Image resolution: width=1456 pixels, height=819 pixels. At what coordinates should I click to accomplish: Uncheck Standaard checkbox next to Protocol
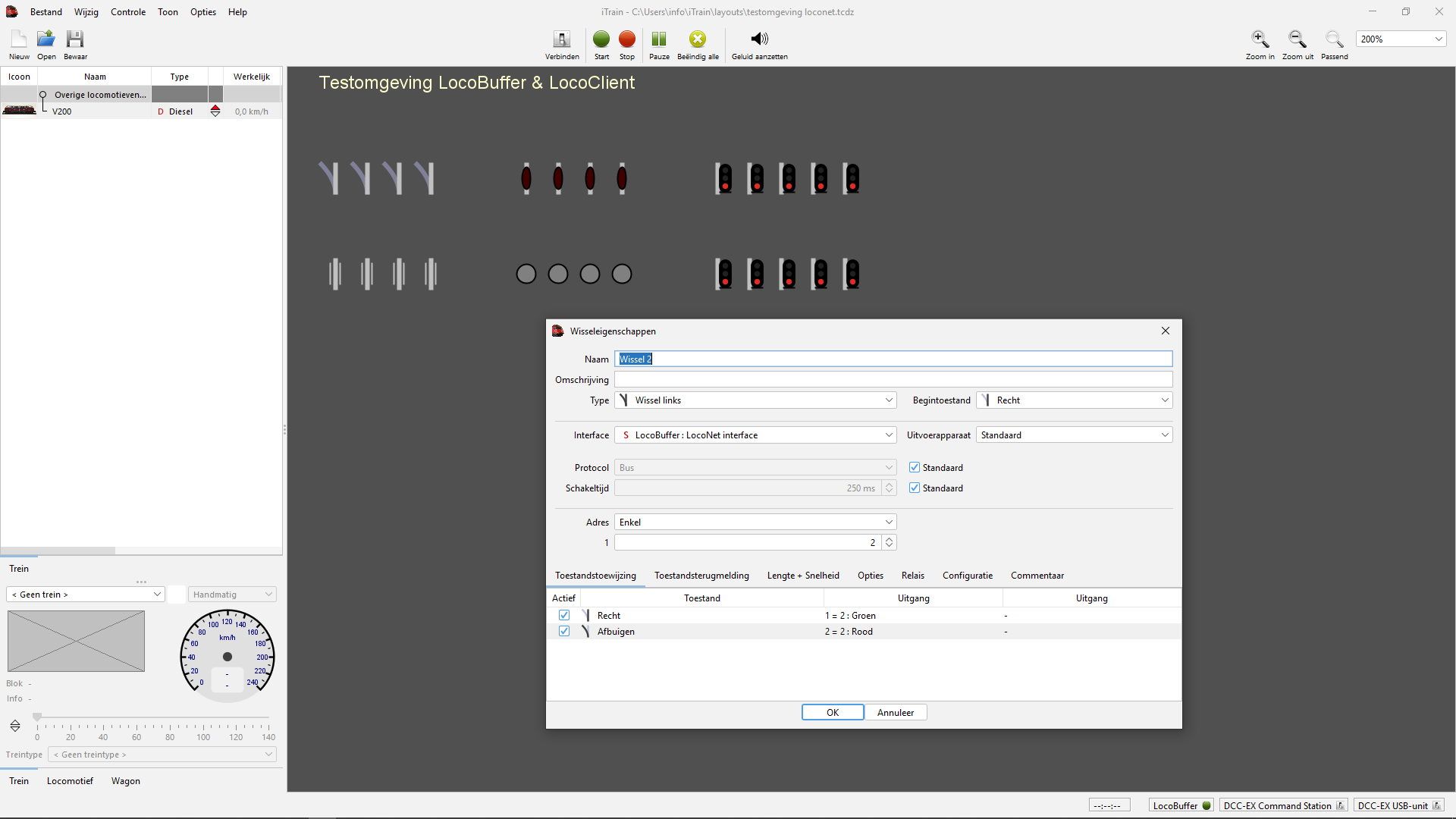915,468
